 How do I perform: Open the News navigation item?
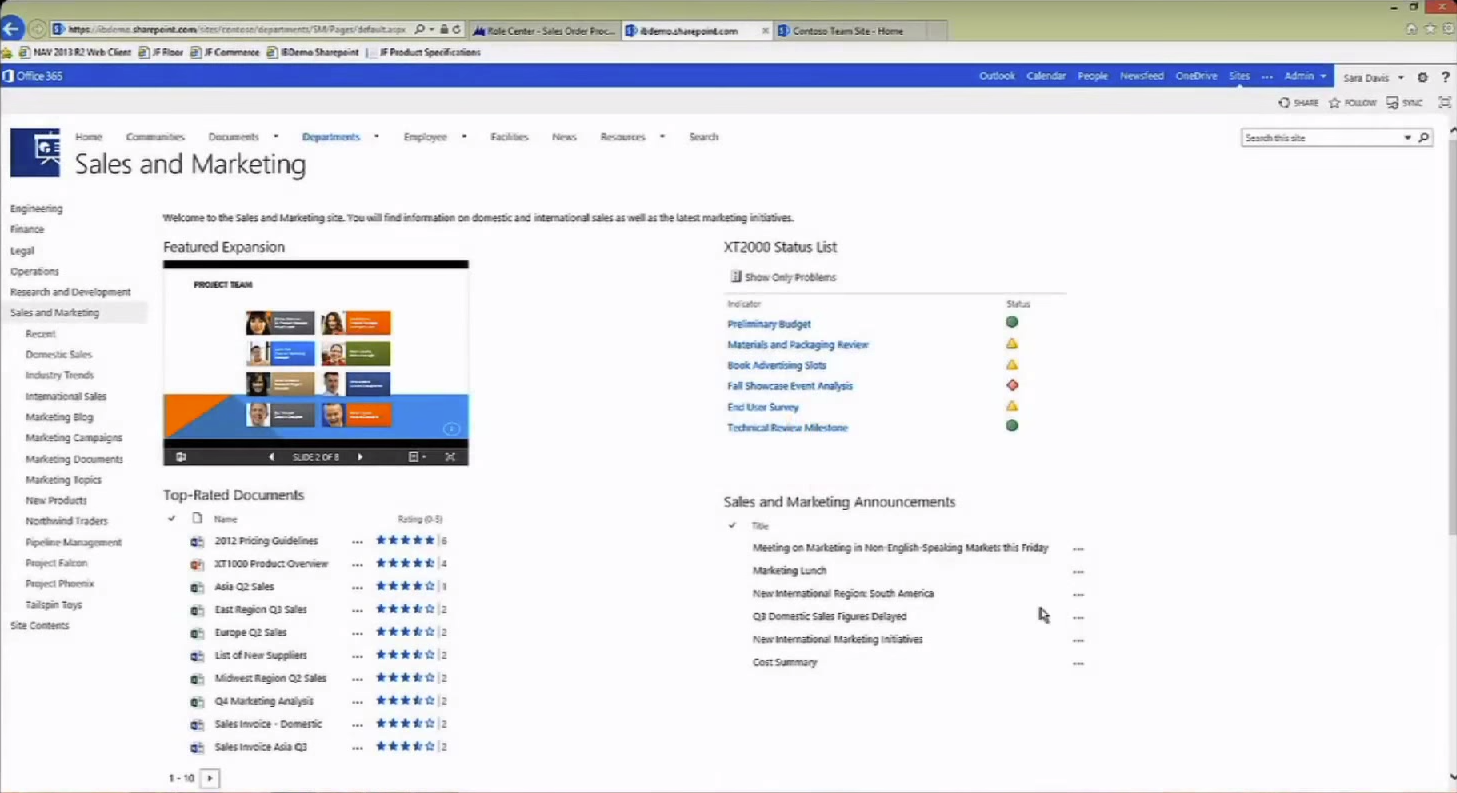564,137
